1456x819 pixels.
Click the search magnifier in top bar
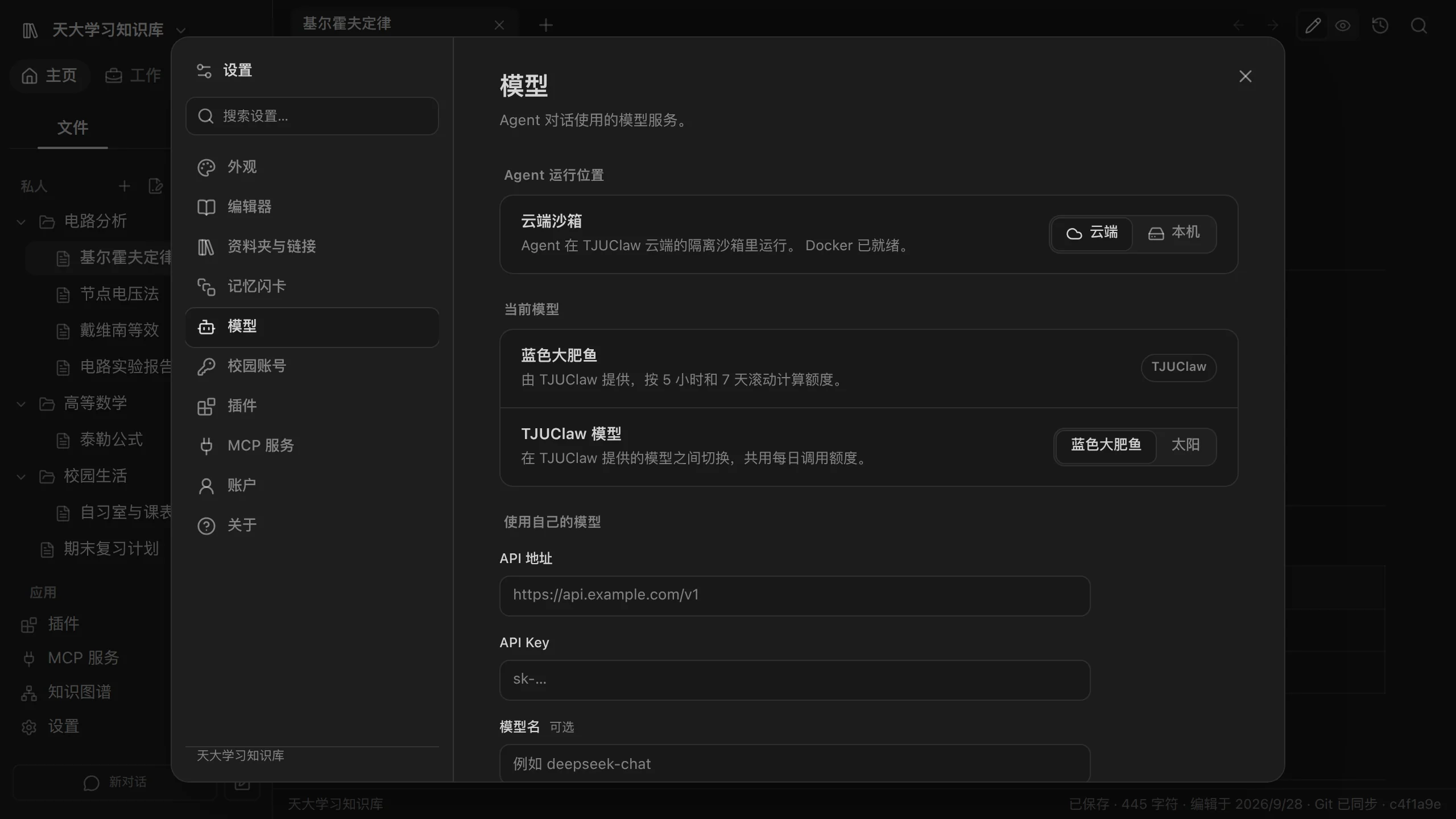click(x=1419, y=26)
